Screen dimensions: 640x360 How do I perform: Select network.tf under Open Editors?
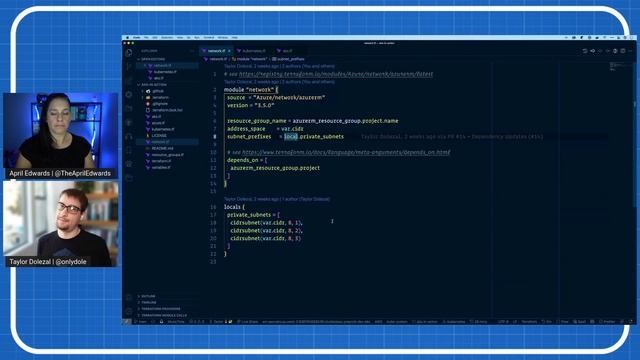coord(162,65)
